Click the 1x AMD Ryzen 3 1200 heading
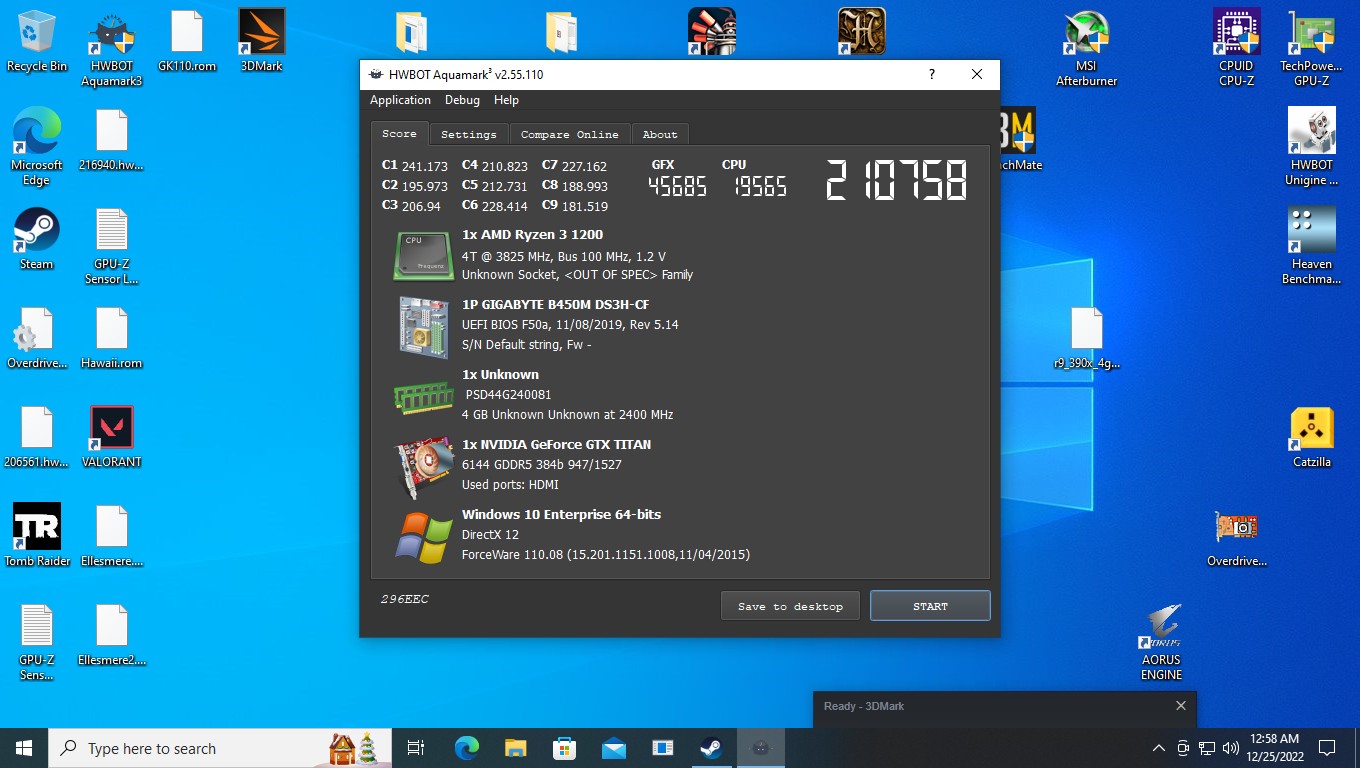The image size is (1360, 768). click(532, 235)
